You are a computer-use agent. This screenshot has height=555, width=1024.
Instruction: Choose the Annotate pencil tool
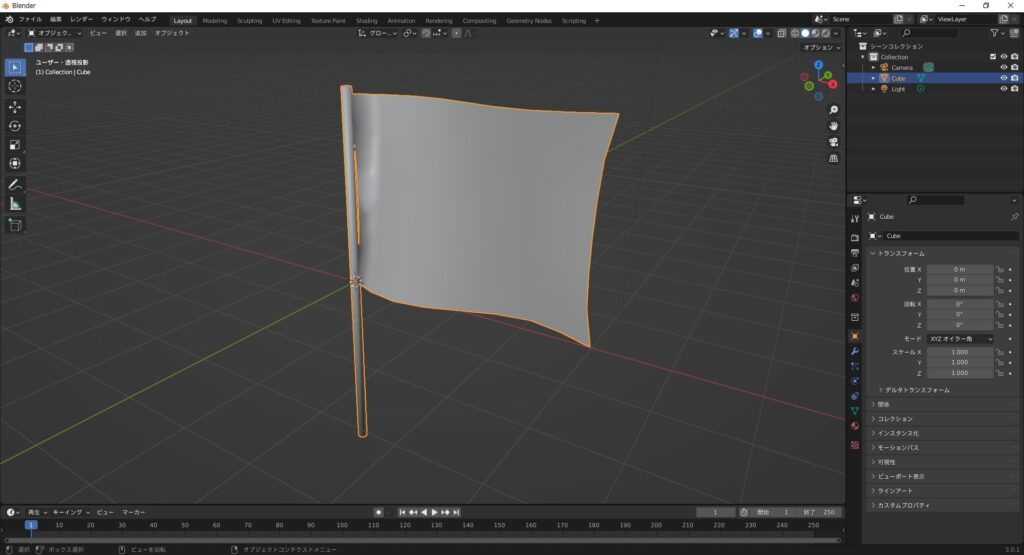(x=15, y=185)
